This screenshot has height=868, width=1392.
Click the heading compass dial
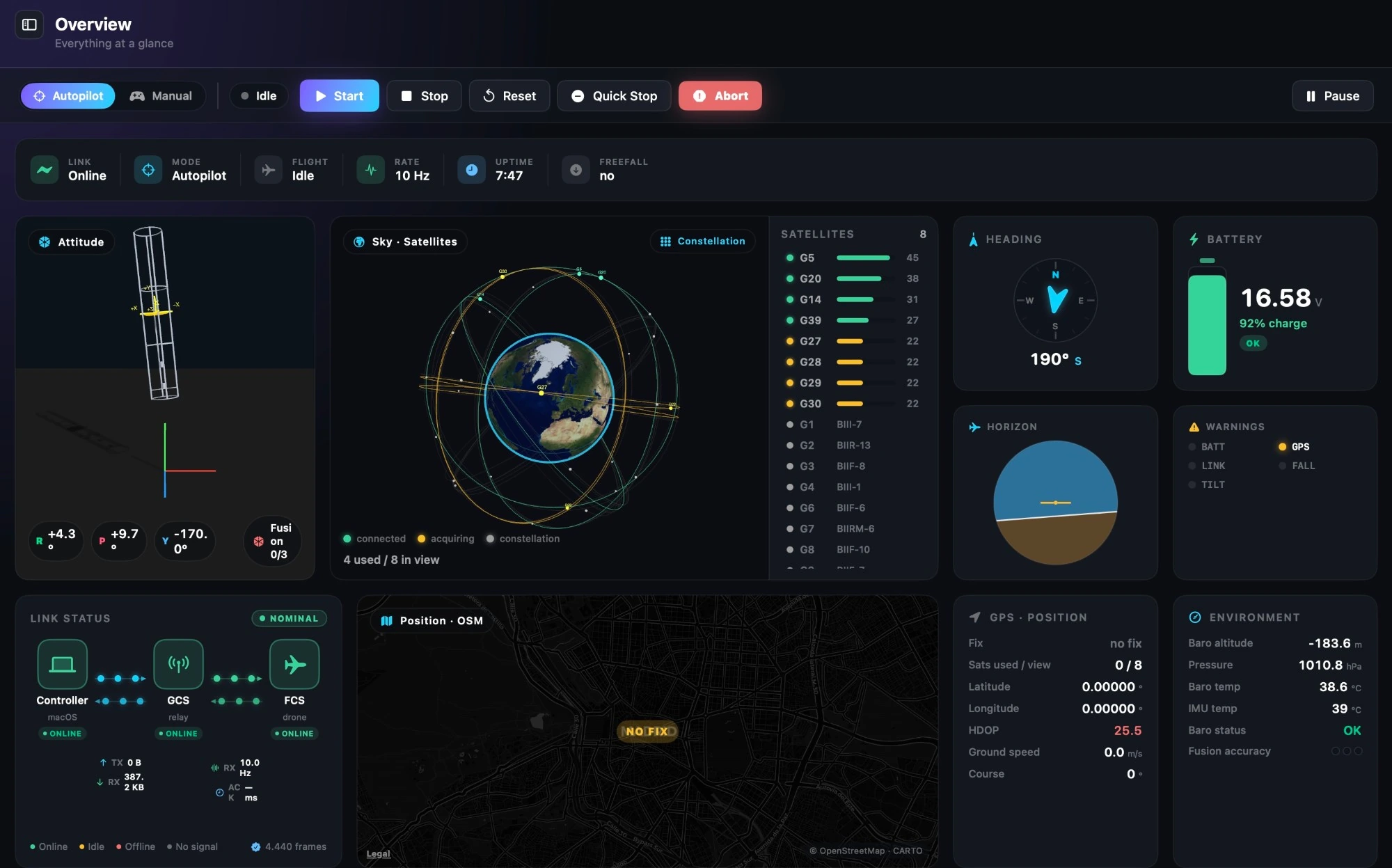tap(1055, 301)
